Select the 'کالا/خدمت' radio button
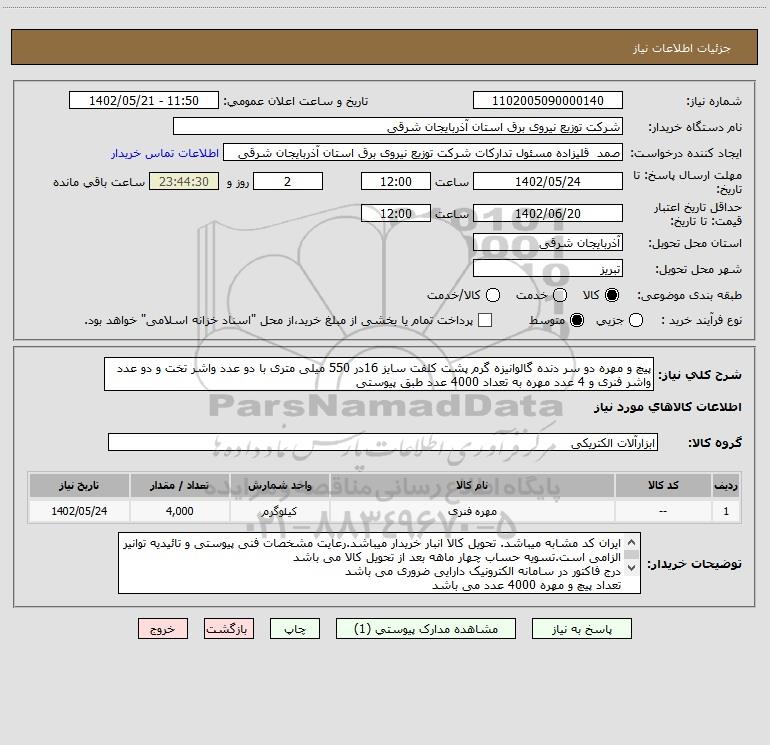Screen dimensions: 770x745 [x=493, y=295]
